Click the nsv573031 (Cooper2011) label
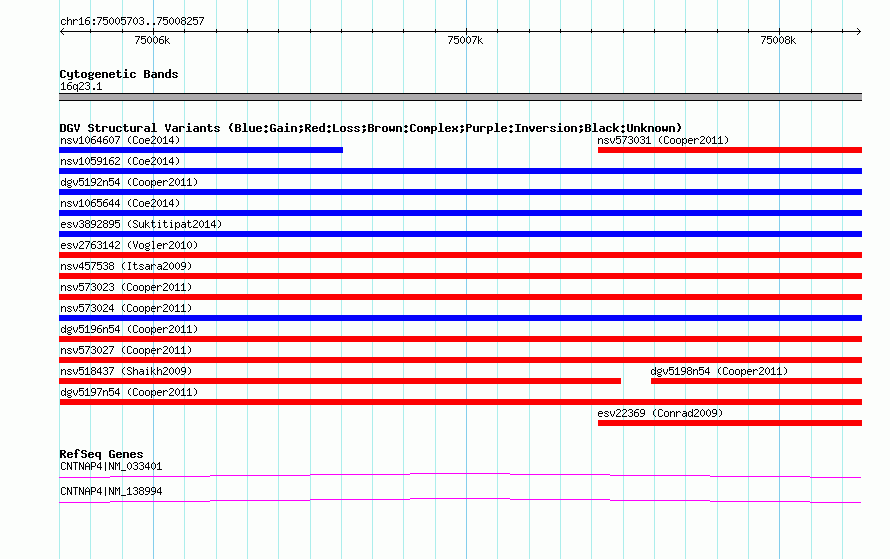 663,140
